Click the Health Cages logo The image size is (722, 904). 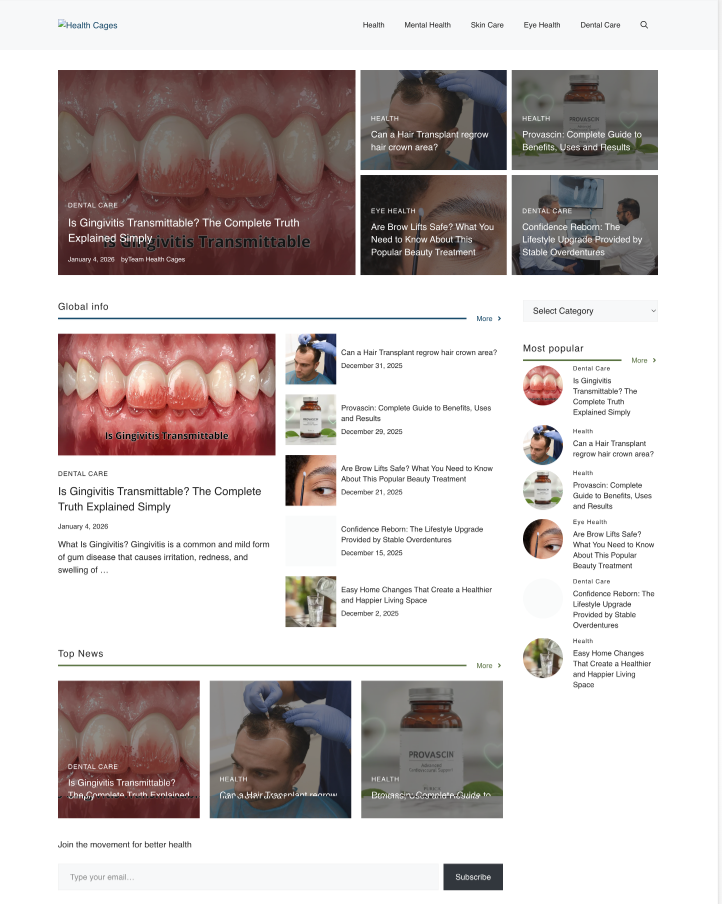[88, 25]
